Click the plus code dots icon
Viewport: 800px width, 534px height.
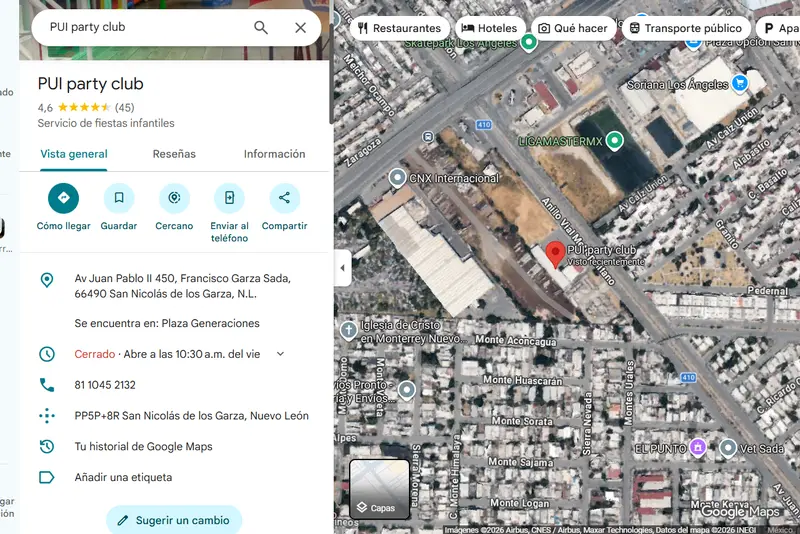[47, 416]
